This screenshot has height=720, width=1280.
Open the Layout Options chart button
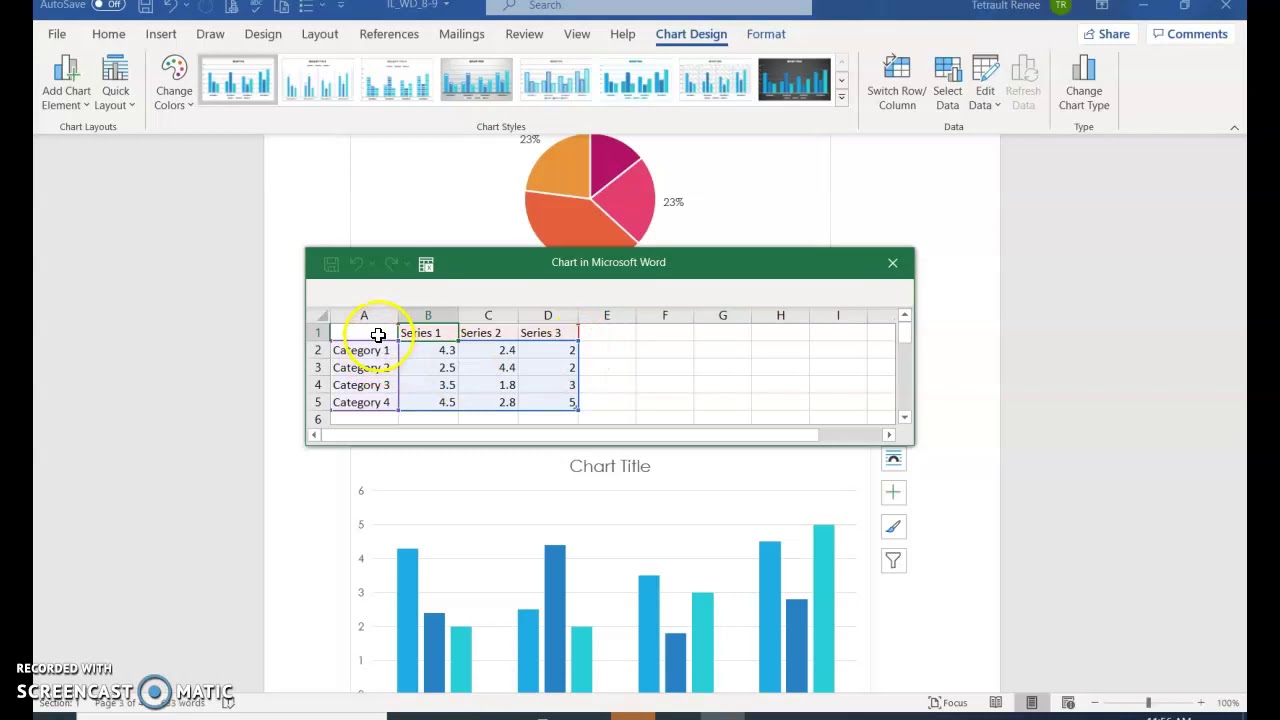pyautogui.click(x=893, y=458)
